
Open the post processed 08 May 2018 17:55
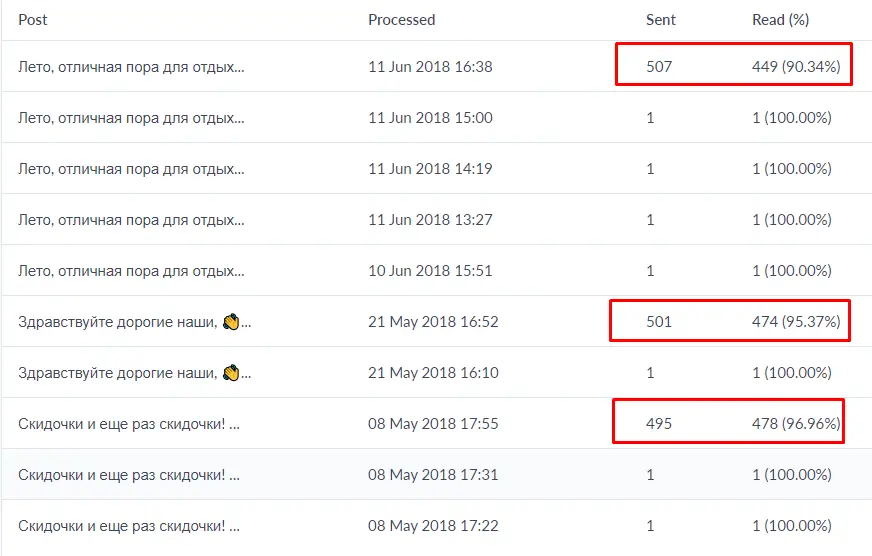(129, 424)
